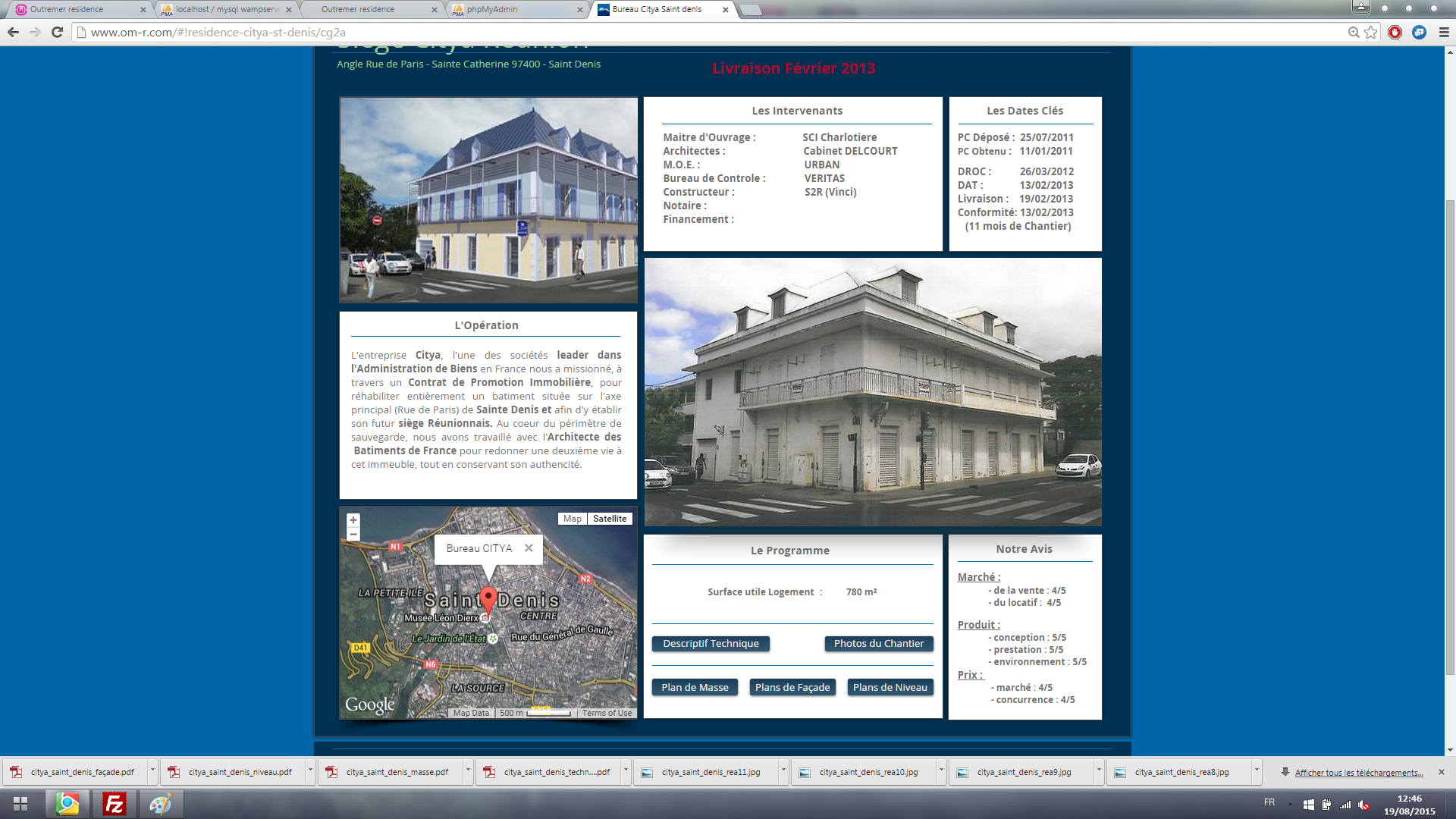Expand options for citya_saint_denis_rea9.jpg download
The height and width of the screenshot is (819, 1456).
pyautogui.click(x=1099, y=771)
